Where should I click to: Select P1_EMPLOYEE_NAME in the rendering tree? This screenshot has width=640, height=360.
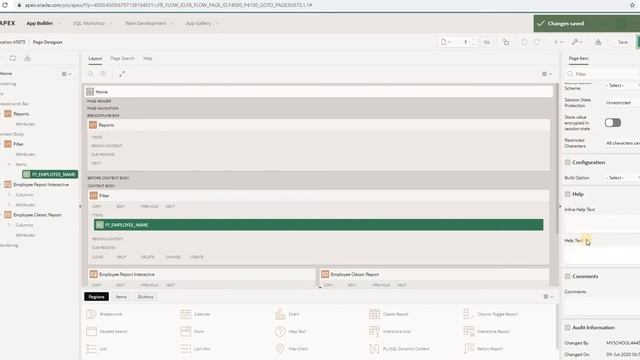[x=50, y=174]
